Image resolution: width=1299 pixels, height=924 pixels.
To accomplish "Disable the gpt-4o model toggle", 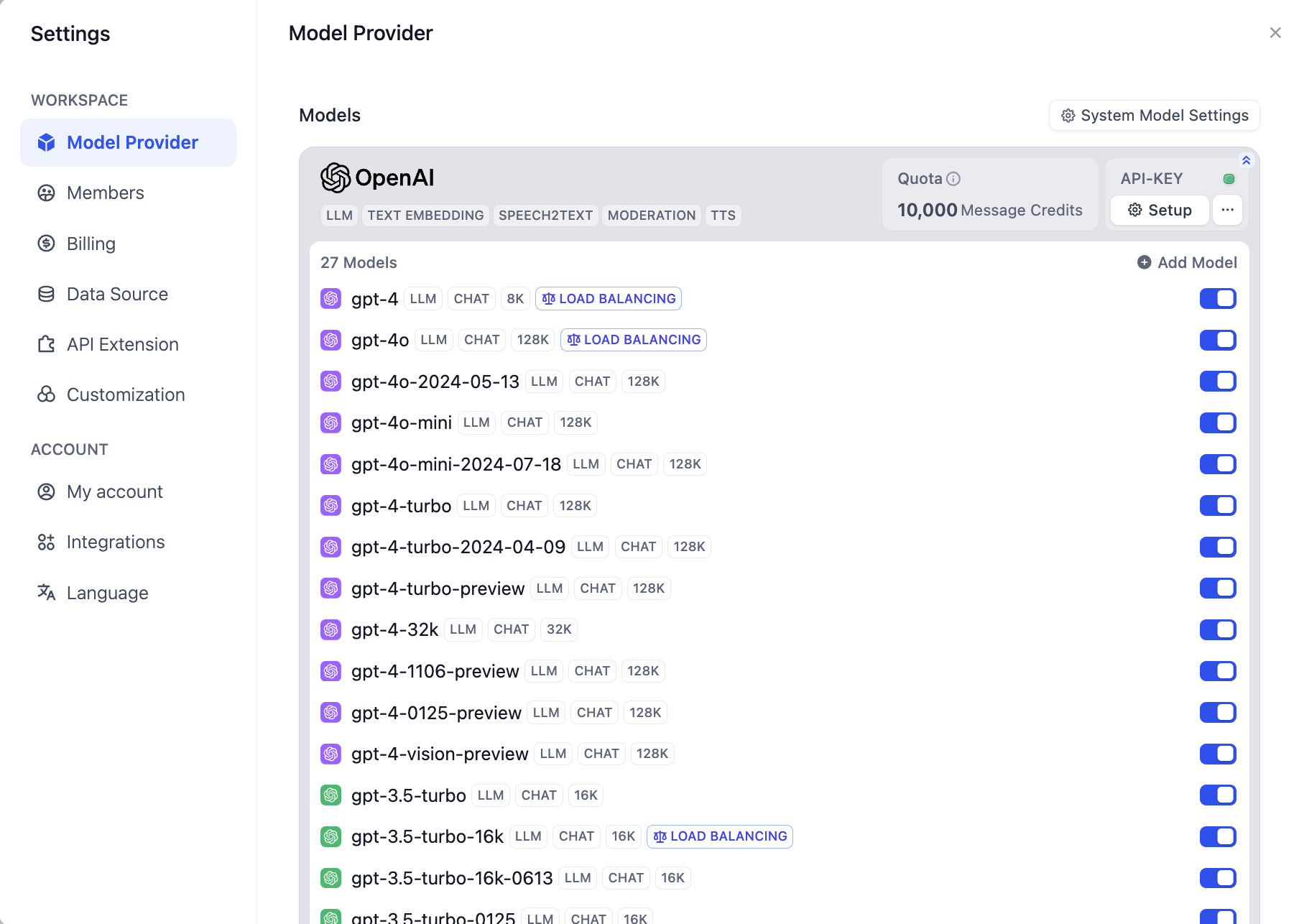I will coord(1218,340).
